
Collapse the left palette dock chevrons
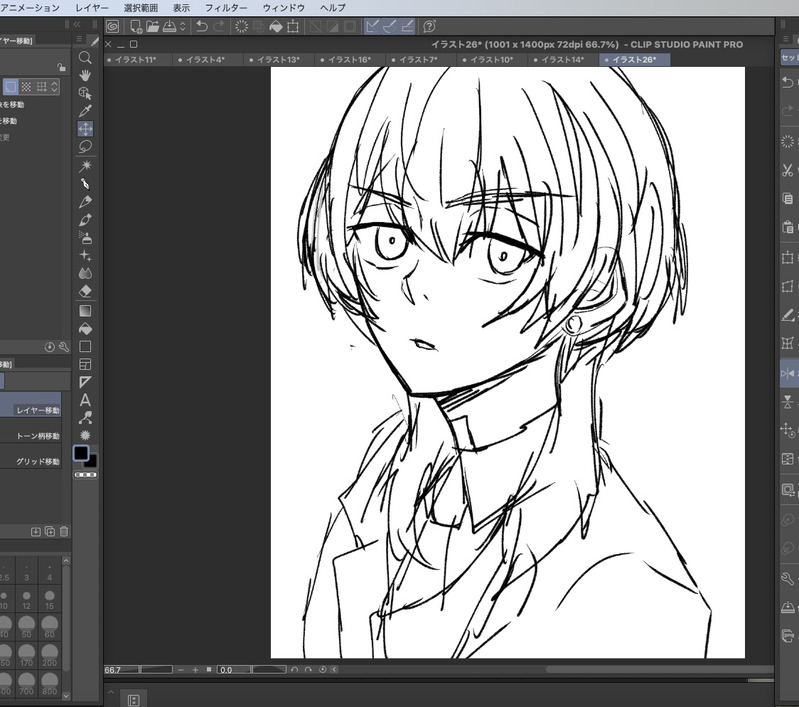77,24
